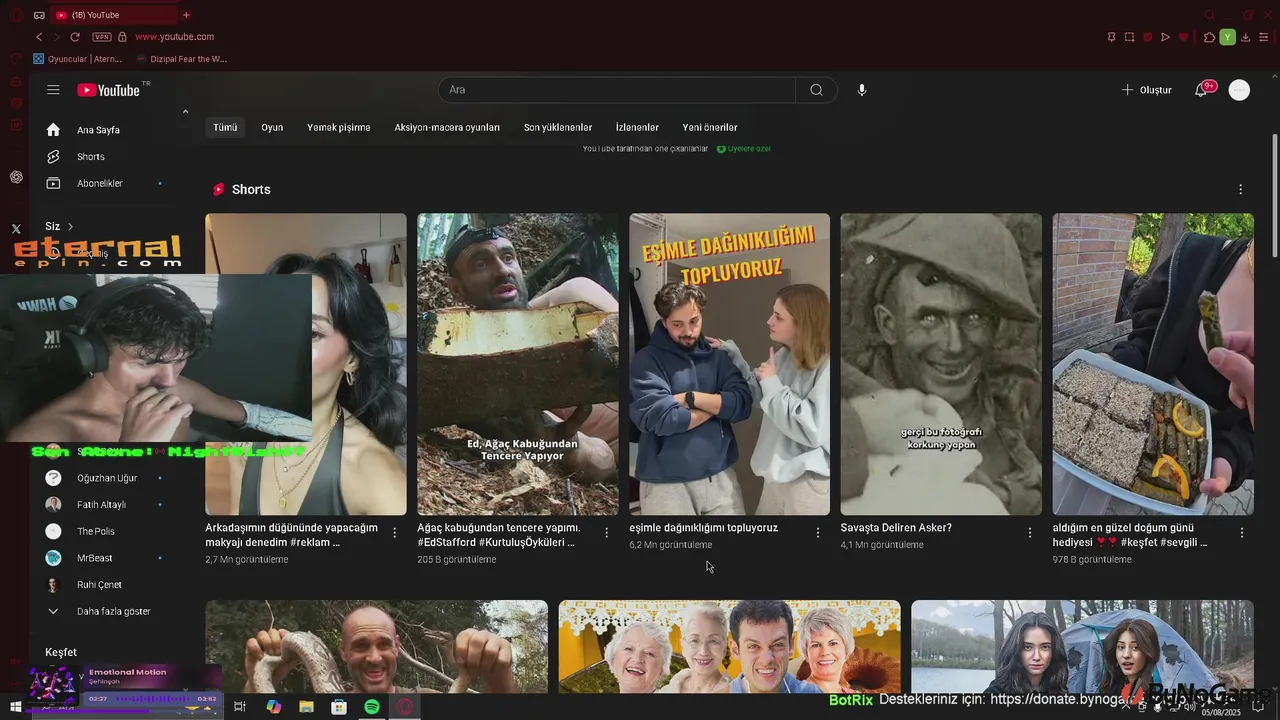Open Task View on the taskbar

tap(240, 707)
